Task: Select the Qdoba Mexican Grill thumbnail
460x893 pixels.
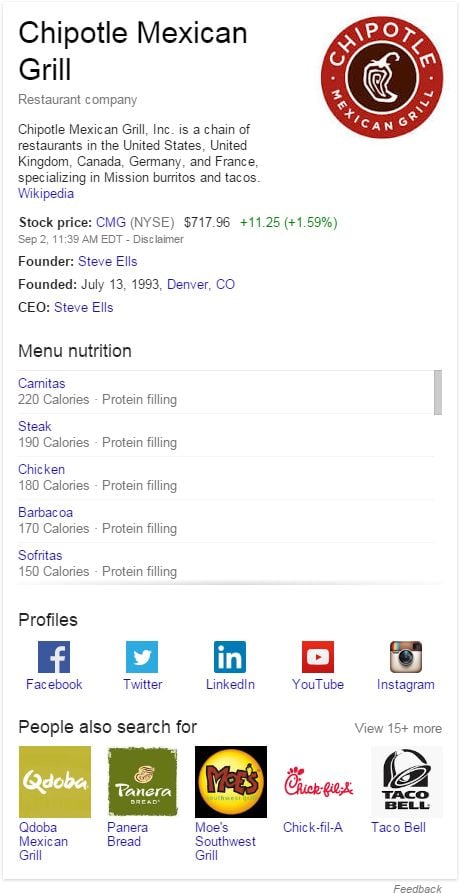Action: point(55,782)
